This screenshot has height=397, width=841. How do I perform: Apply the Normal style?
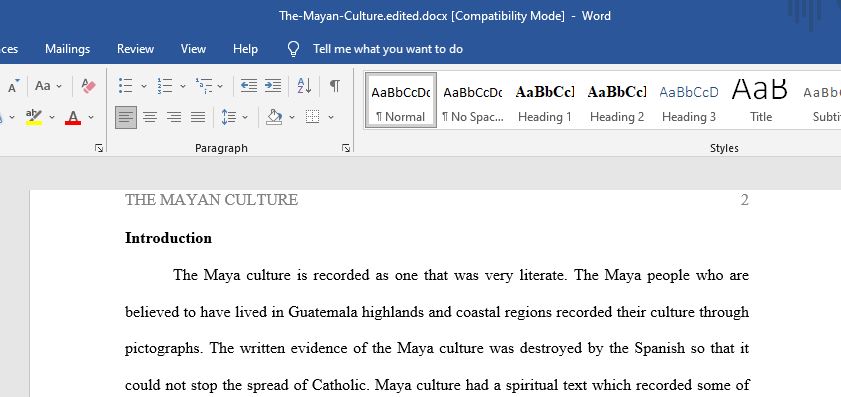[x=401, y=100]
